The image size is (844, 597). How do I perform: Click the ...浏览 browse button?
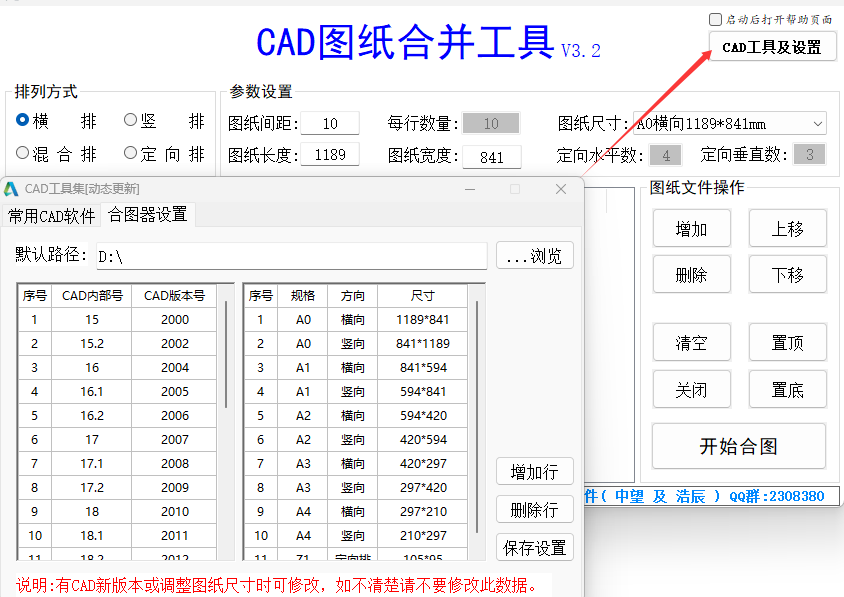534,256
